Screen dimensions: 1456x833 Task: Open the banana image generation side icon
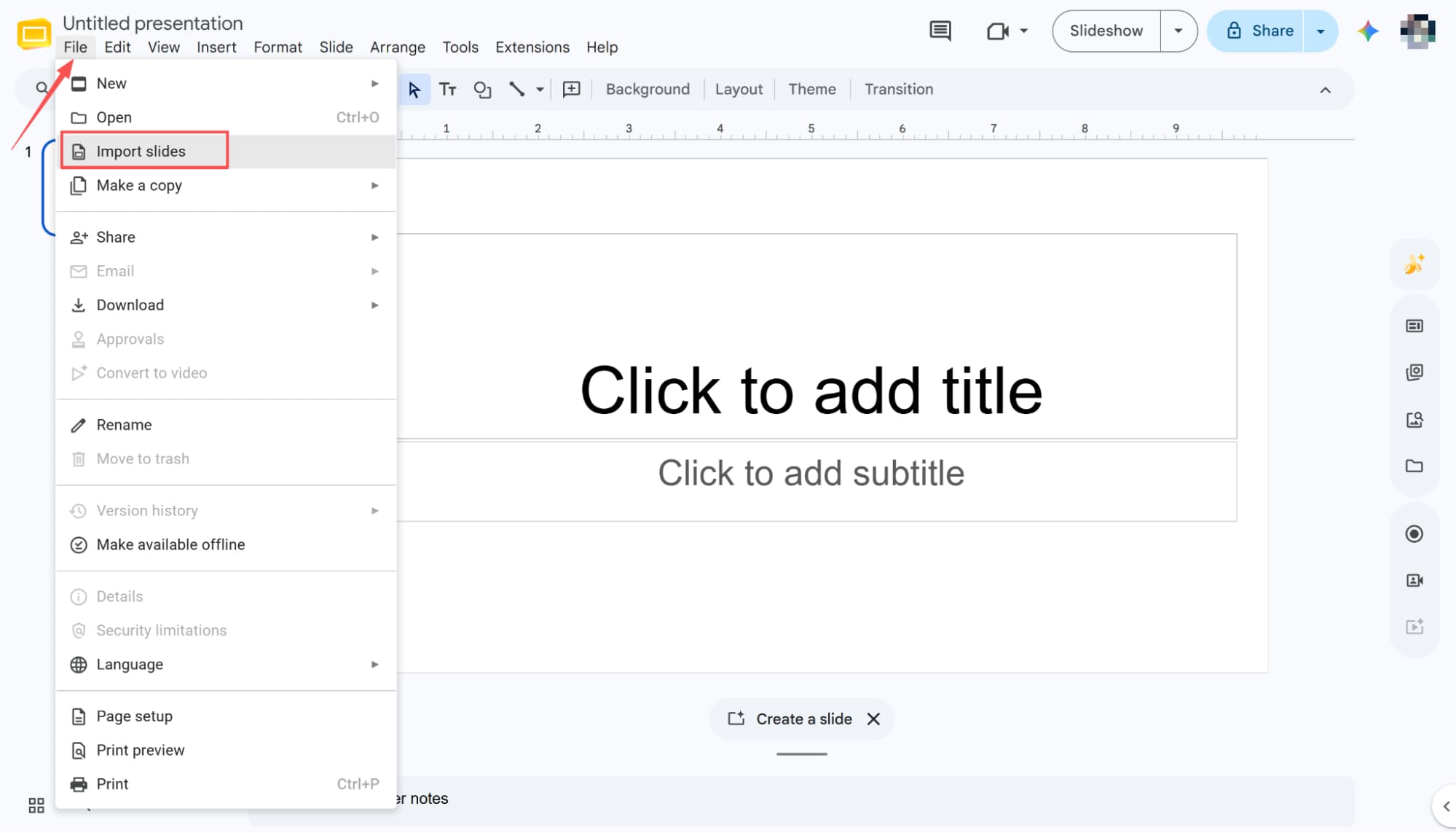point(1414,264)
